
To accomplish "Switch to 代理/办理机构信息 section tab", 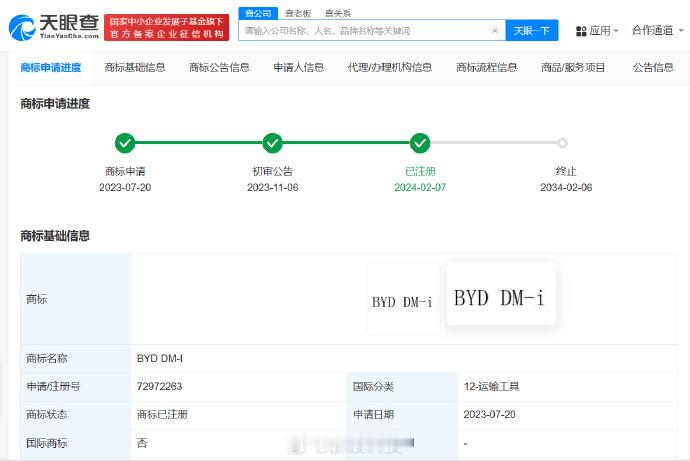I will 389,67.
